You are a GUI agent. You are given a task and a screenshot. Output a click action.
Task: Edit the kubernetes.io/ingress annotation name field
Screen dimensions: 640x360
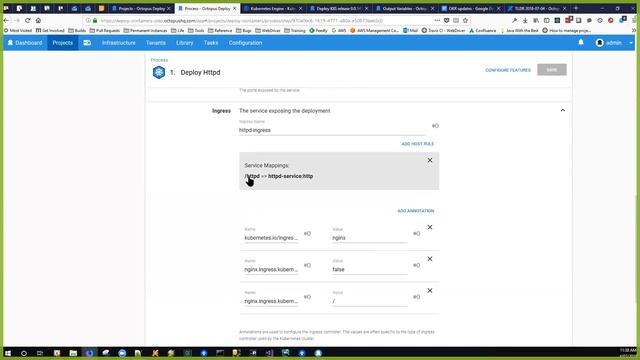pyautogui.click(x=271, y=238)
